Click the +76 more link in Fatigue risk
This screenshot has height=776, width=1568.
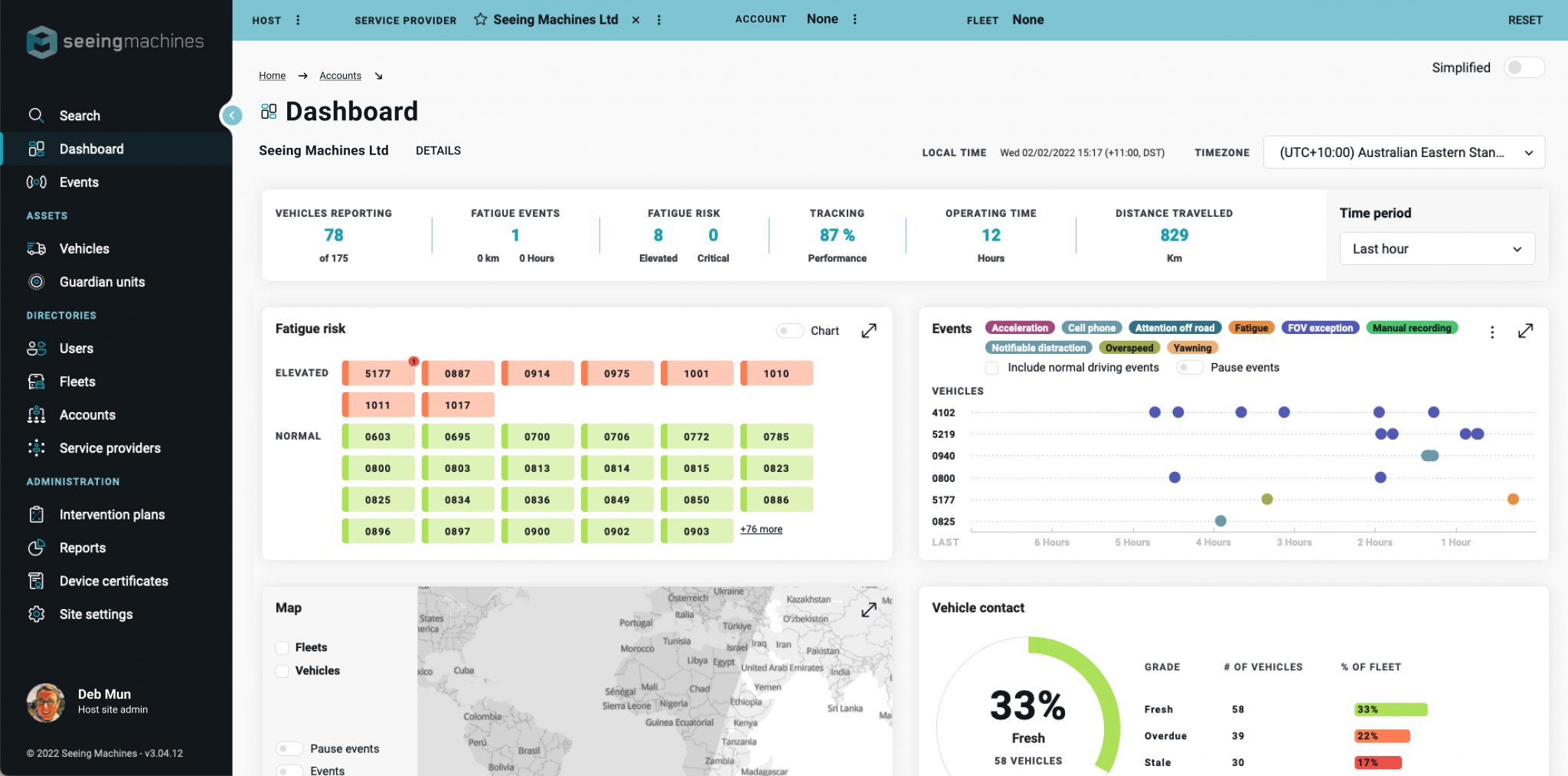pos(760,529)
